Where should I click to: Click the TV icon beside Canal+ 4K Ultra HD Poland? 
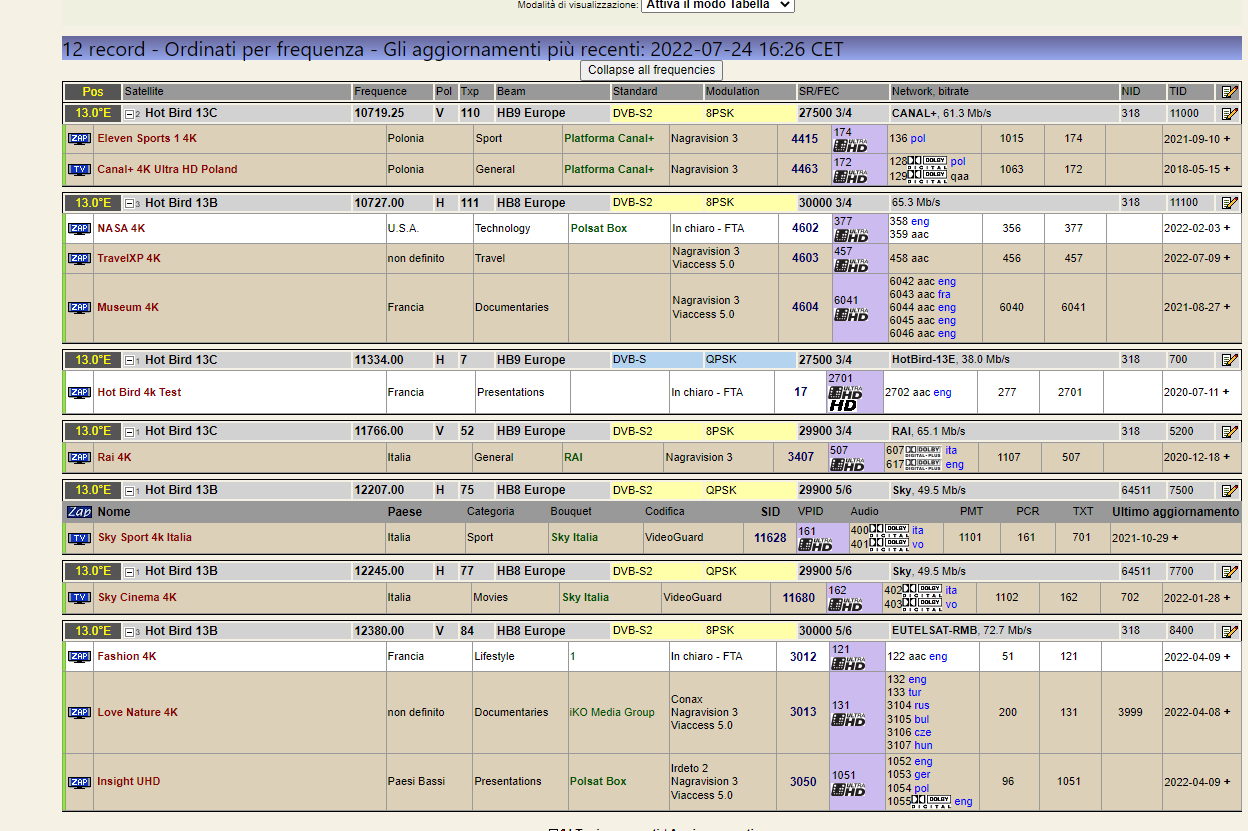[79, 169]
